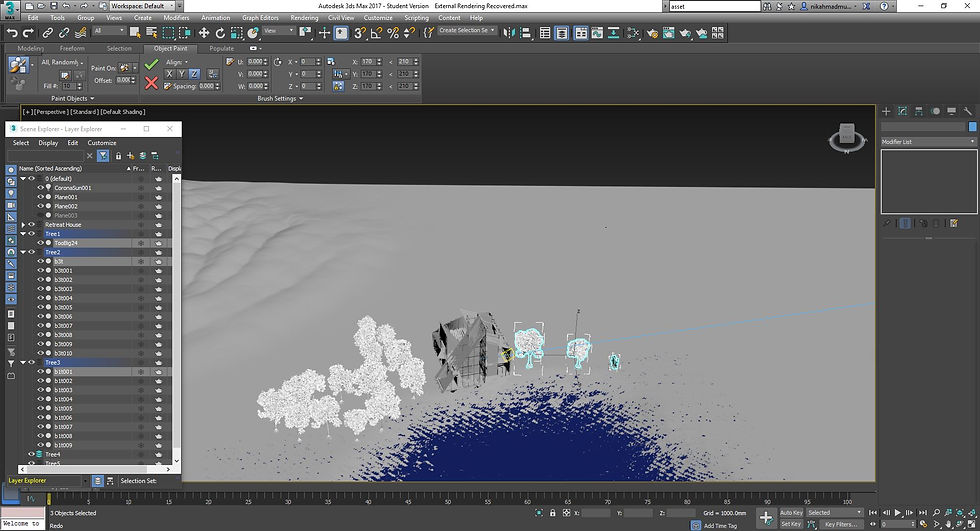This screenshot has width=980, height=531.
Task: Collapse the Tree3 layer
Action: (x=23, y=362)
